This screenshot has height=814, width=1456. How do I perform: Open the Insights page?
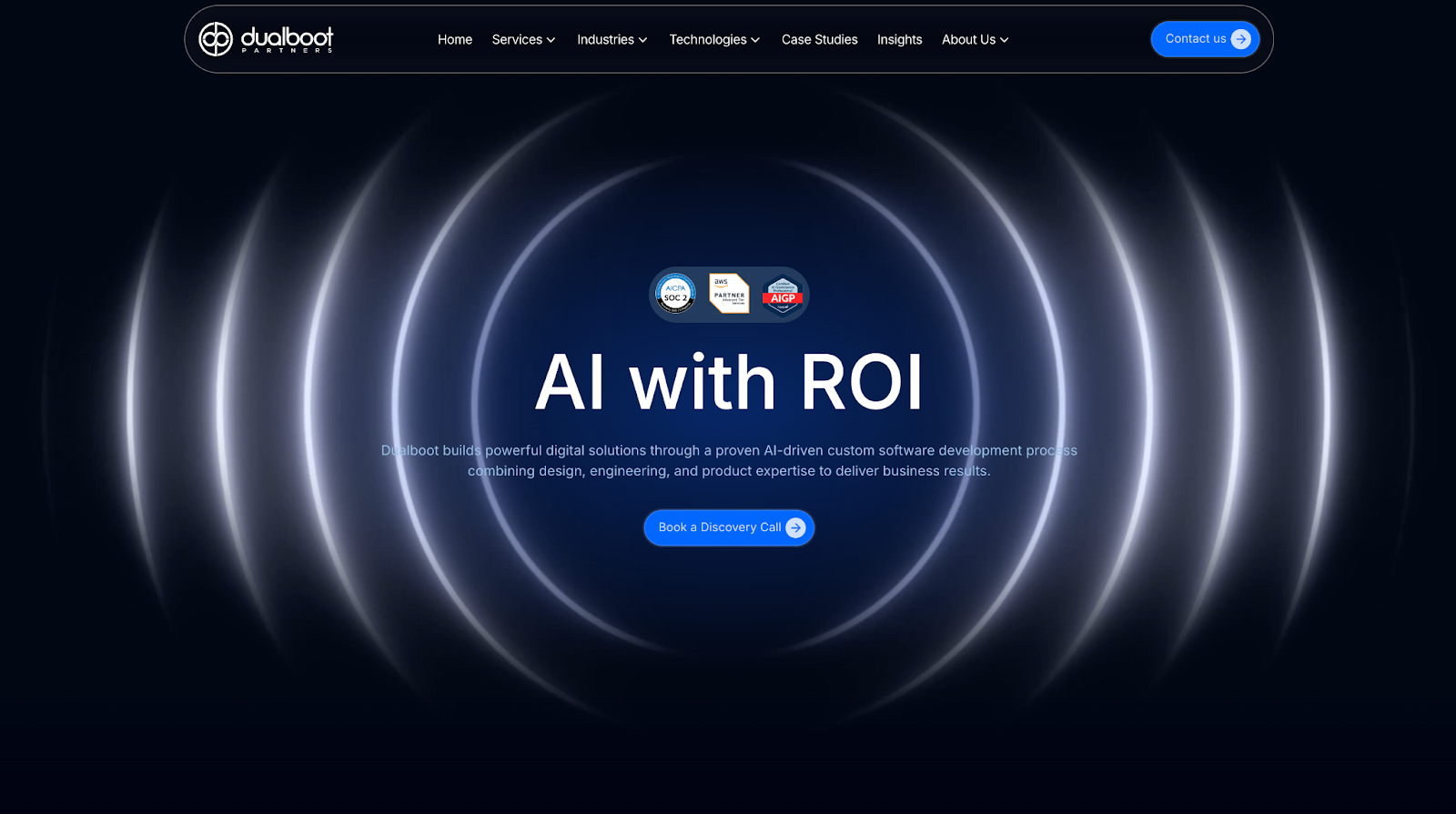(900, 39)
